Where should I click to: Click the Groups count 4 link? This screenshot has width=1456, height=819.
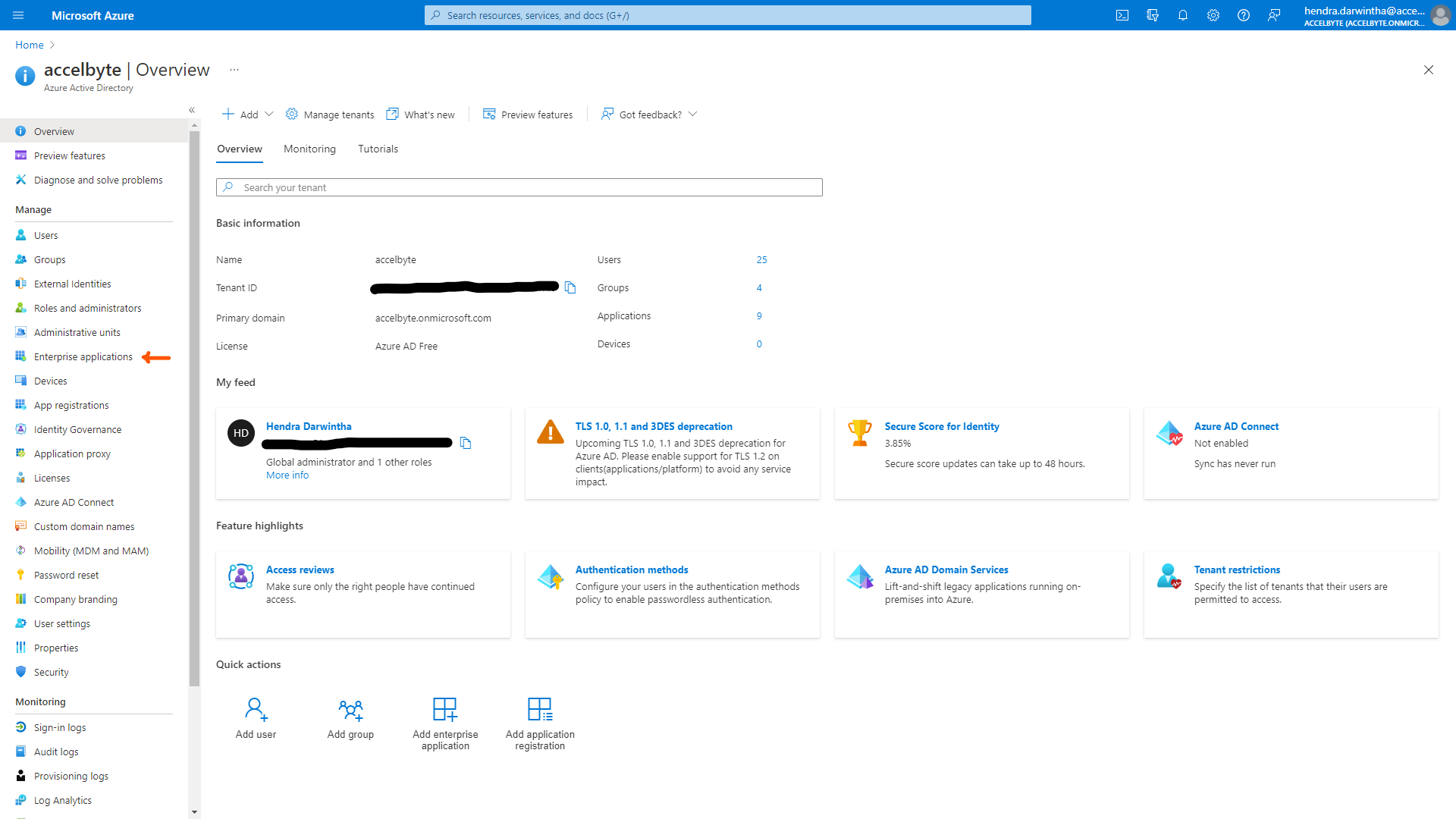pyautogui.click(x=759, y=288)
